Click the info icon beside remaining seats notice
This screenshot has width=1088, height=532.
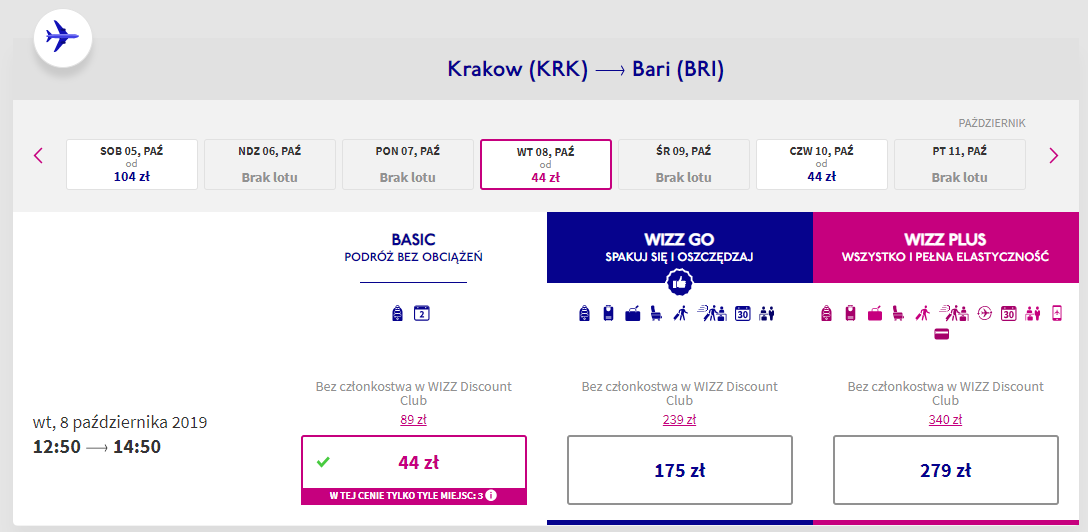[491, 495]
